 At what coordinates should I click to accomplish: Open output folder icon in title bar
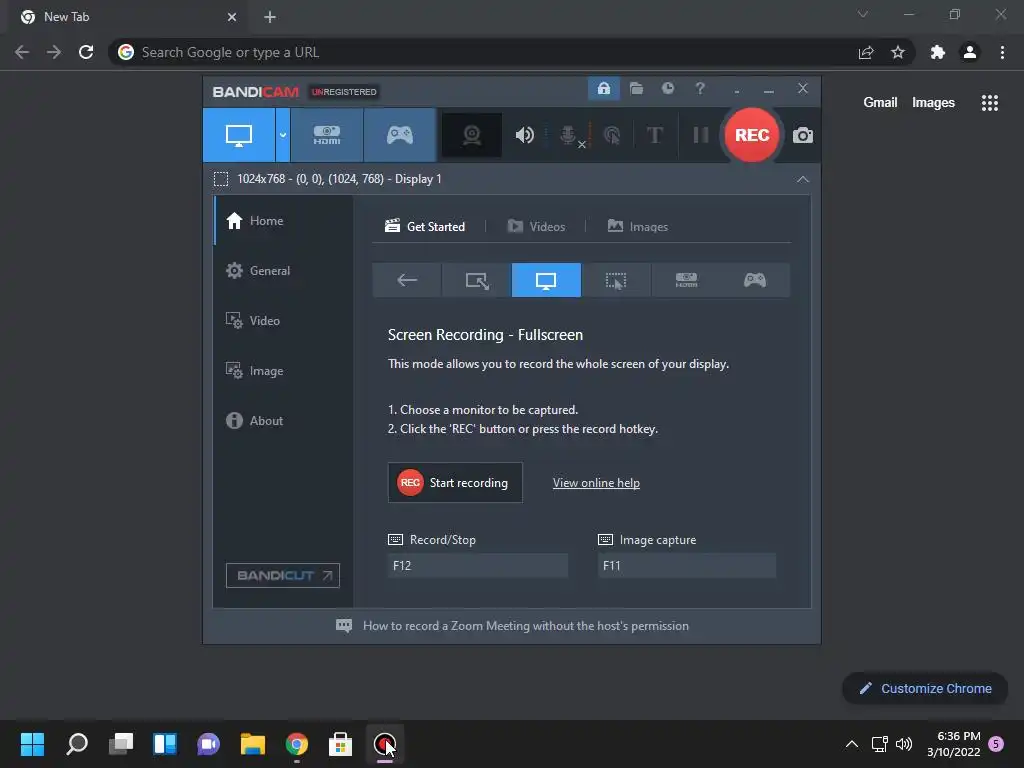coord(636,88)
